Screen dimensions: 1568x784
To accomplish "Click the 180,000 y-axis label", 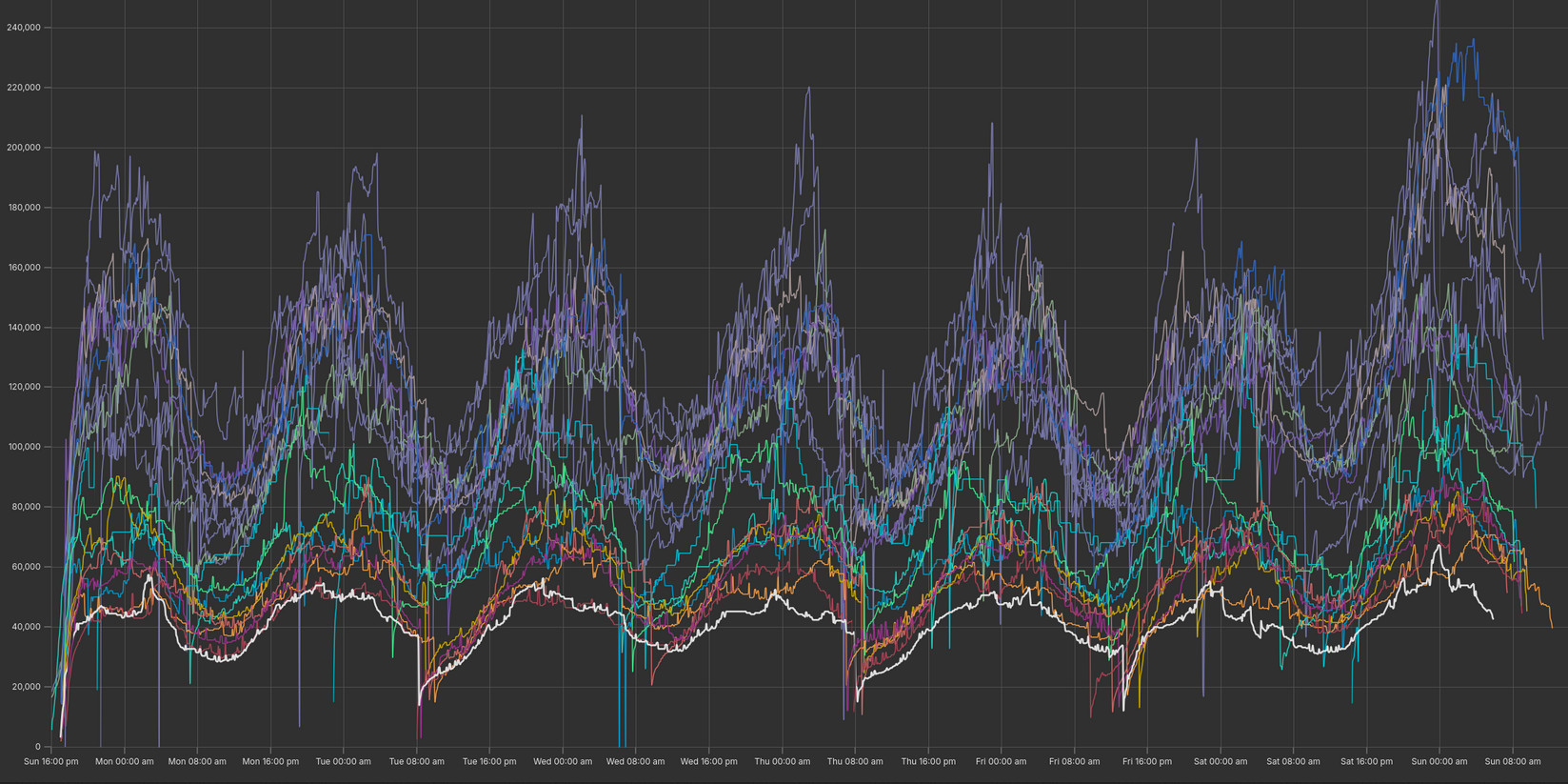I will pyautogui.click(x=23, y=208).
